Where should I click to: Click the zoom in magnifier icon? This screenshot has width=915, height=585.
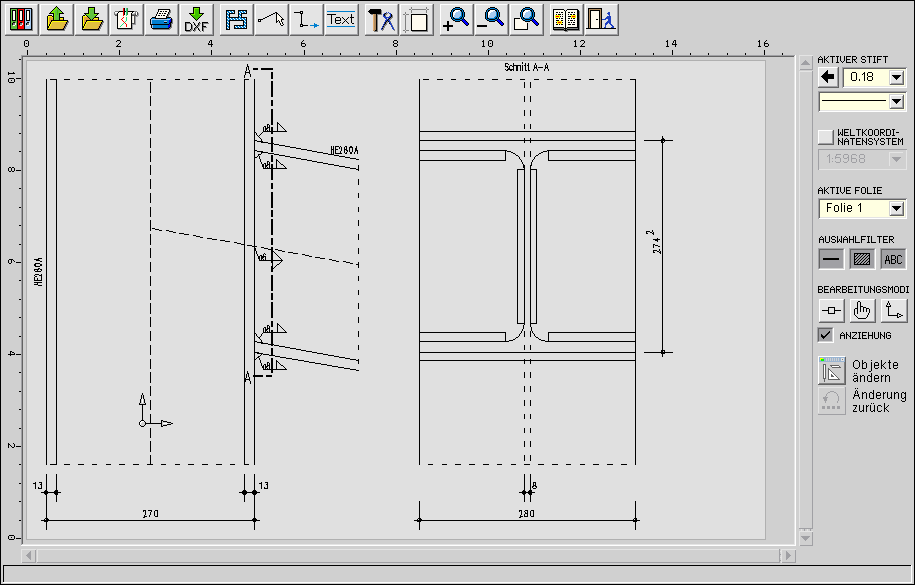pyautogui.click(x=456, y=19)
